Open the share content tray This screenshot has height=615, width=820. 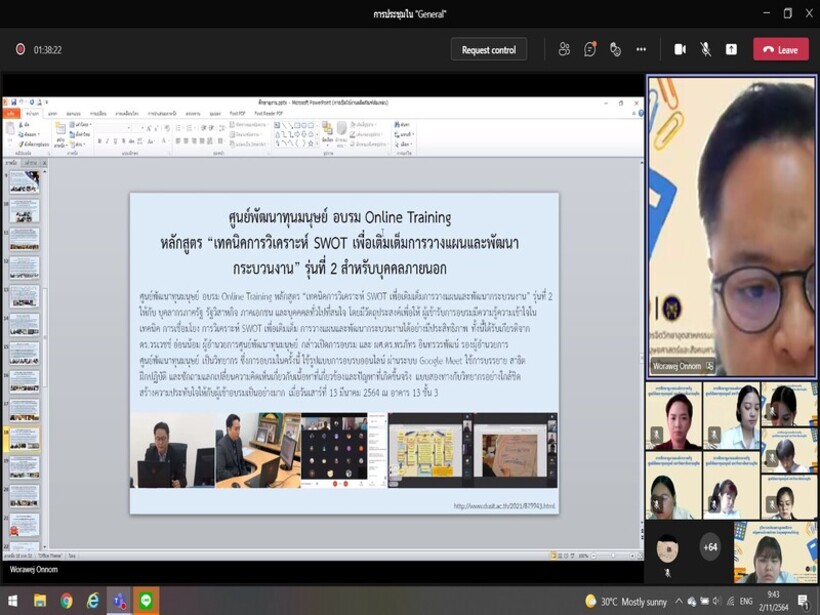pos(731,50)
